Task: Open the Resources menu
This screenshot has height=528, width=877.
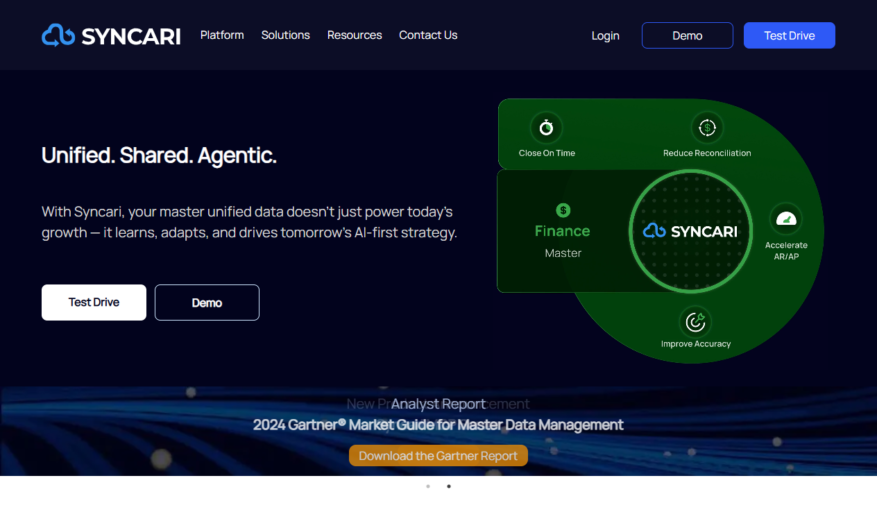Action: coord(355,35)
